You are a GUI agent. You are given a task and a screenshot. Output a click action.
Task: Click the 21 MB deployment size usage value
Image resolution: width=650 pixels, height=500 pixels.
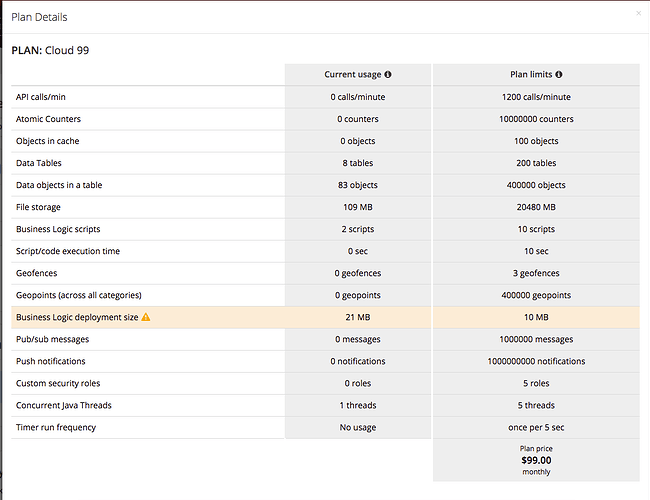click(x=357, y=317)
